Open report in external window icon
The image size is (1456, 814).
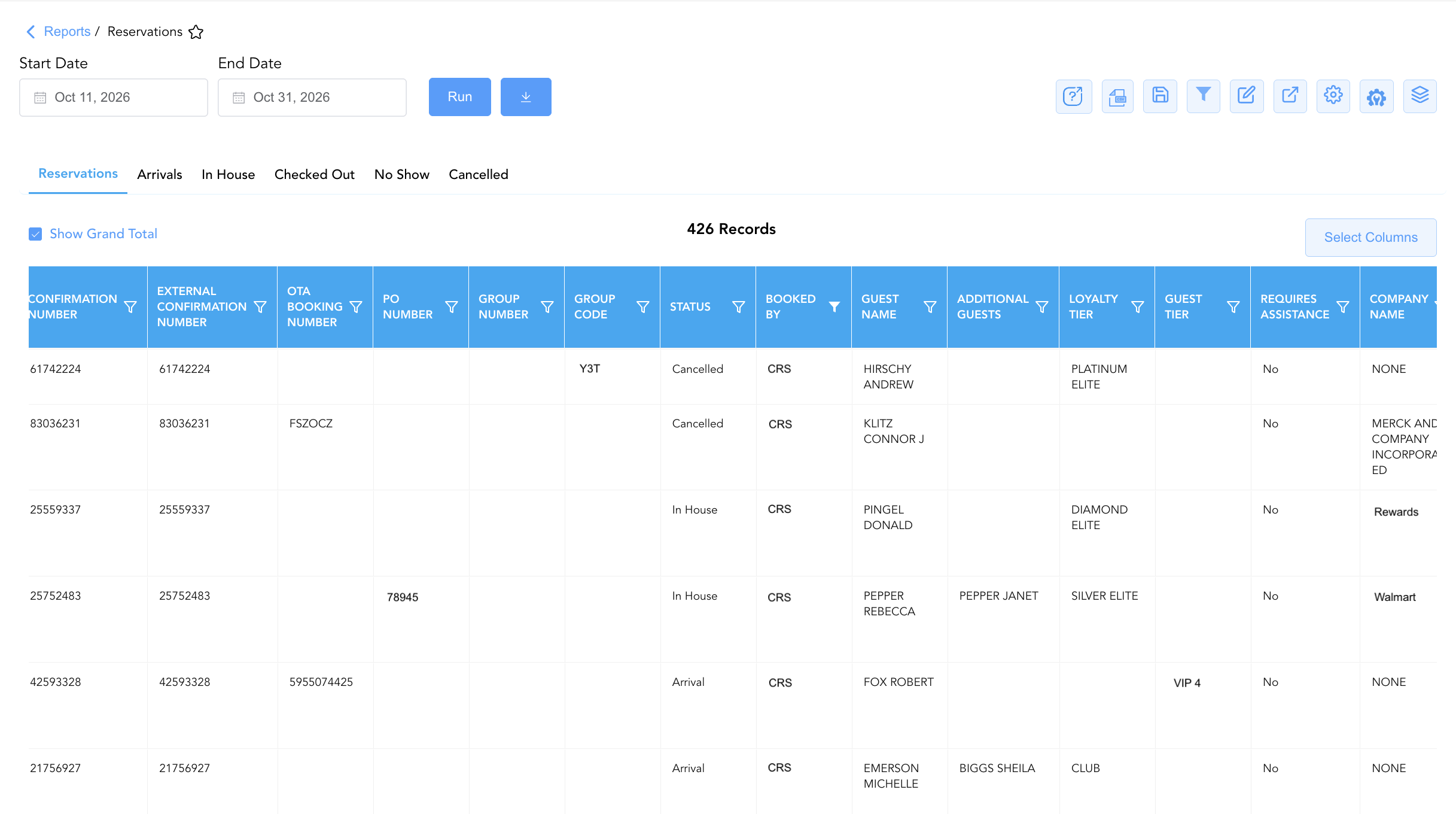click(x=1290, y=96)
